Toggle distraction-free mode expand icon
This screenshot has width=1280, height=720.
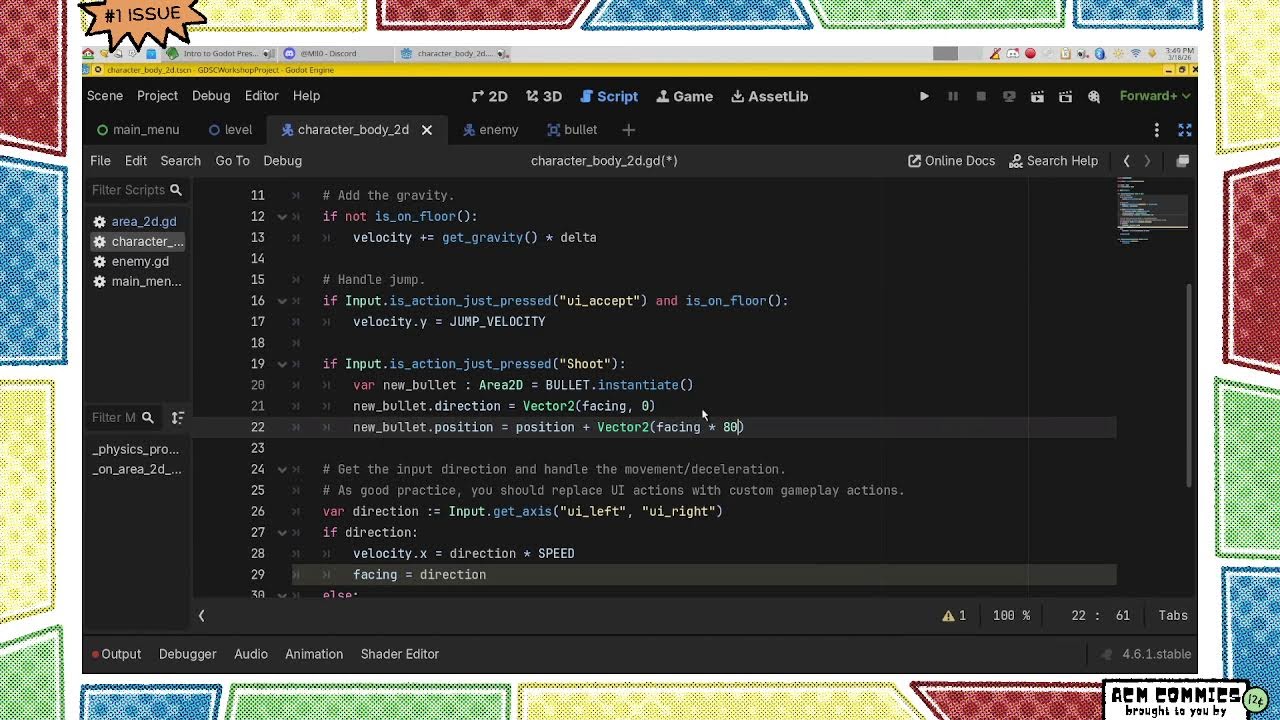(1184, 130)
